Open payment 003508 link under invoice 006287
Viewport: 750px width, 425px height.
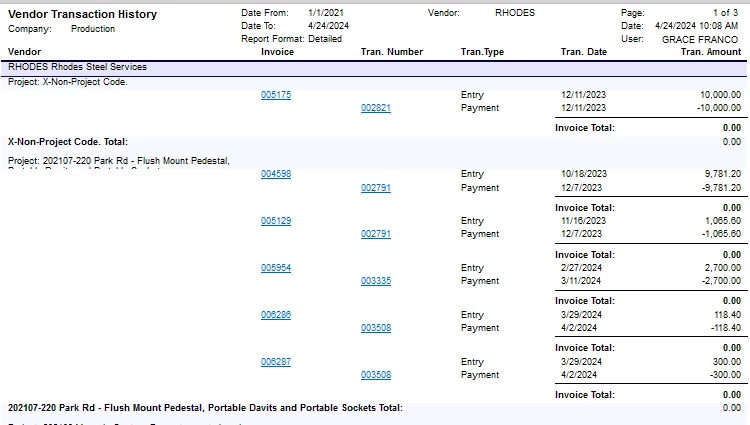[376, 375]
